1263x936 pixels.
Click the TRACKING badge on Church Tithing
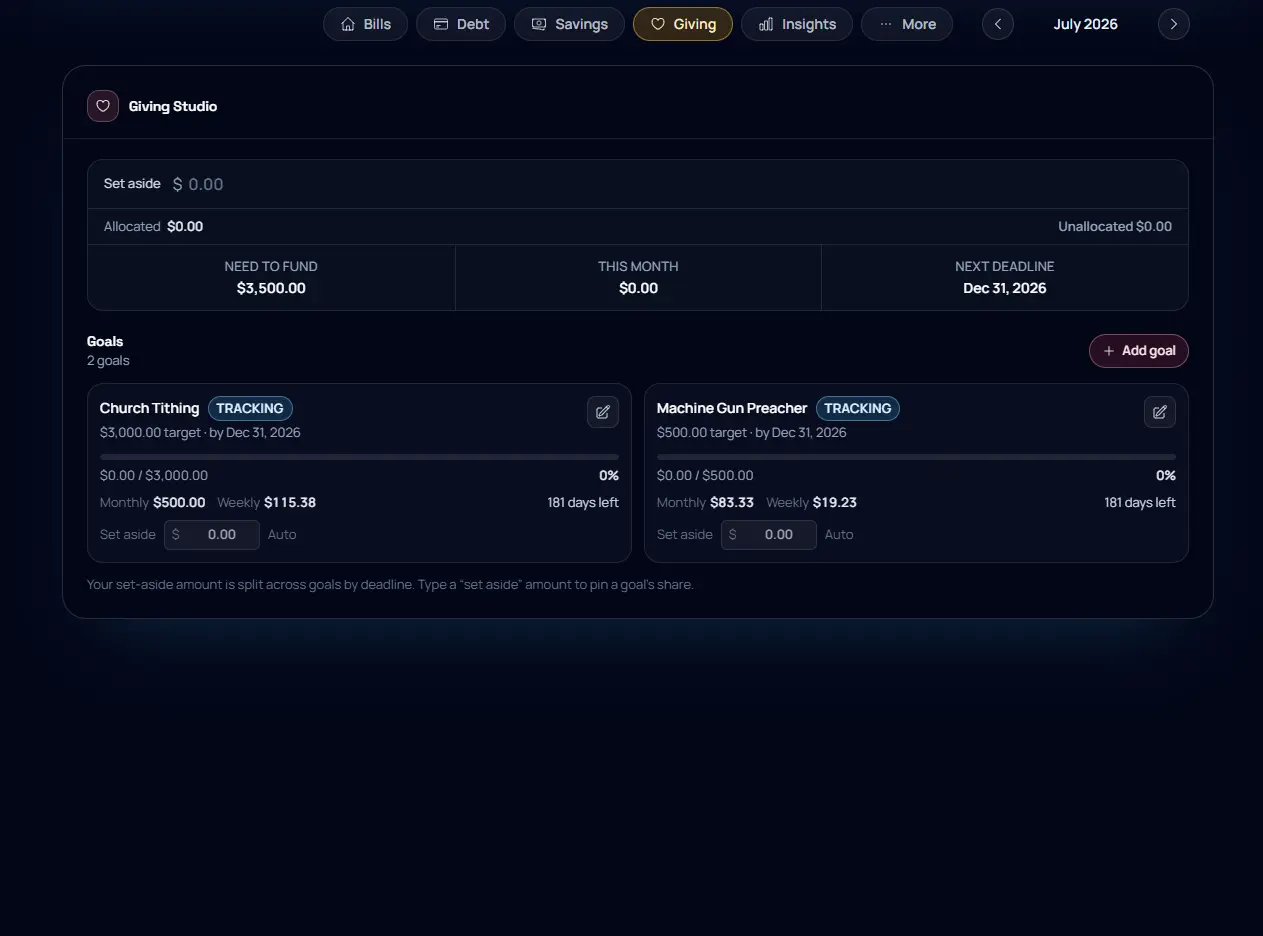[x=250, y=408]
